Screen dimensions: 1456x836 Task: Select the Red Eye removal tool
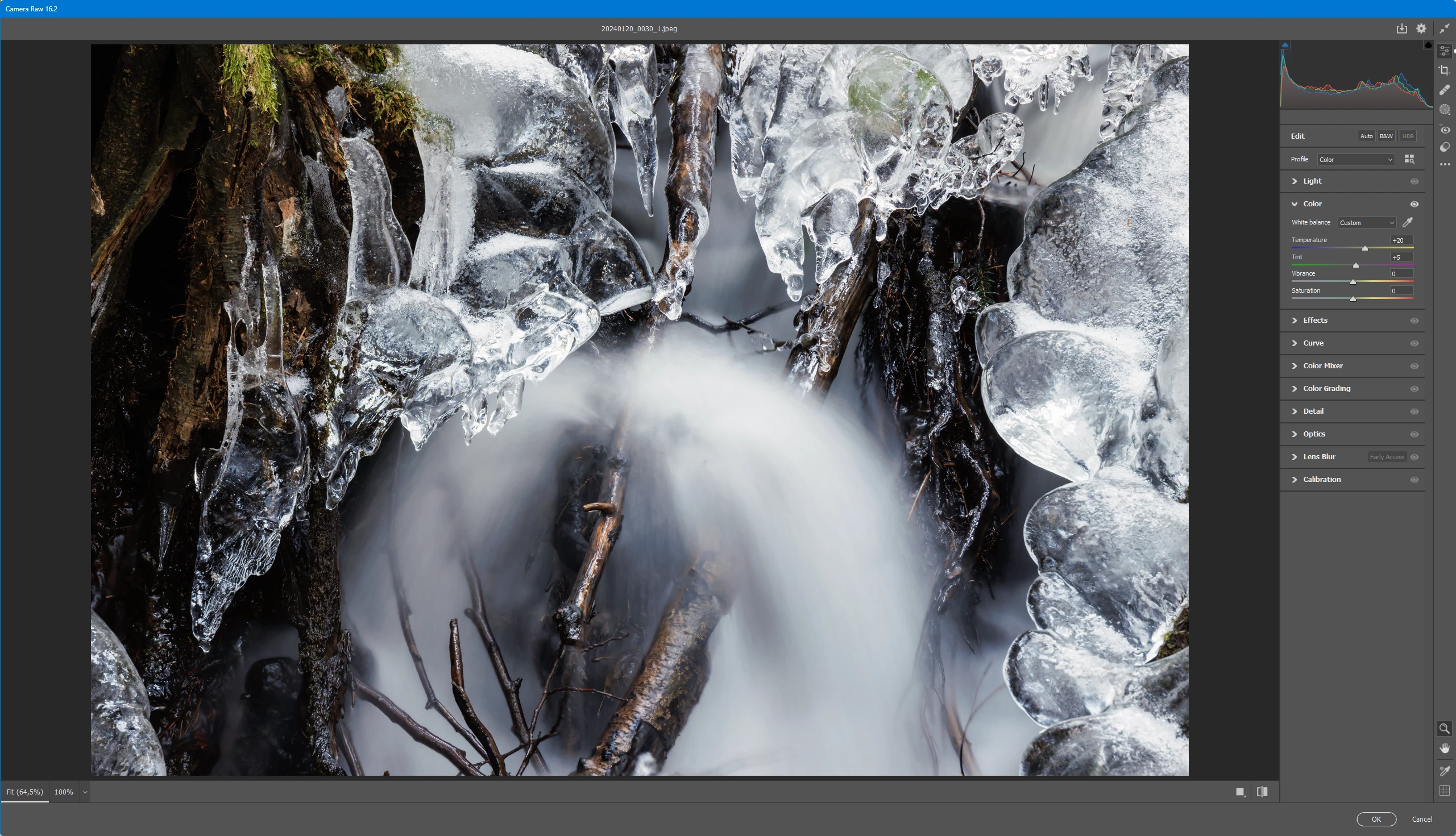pyautogui.click(x=1444, y=130)
